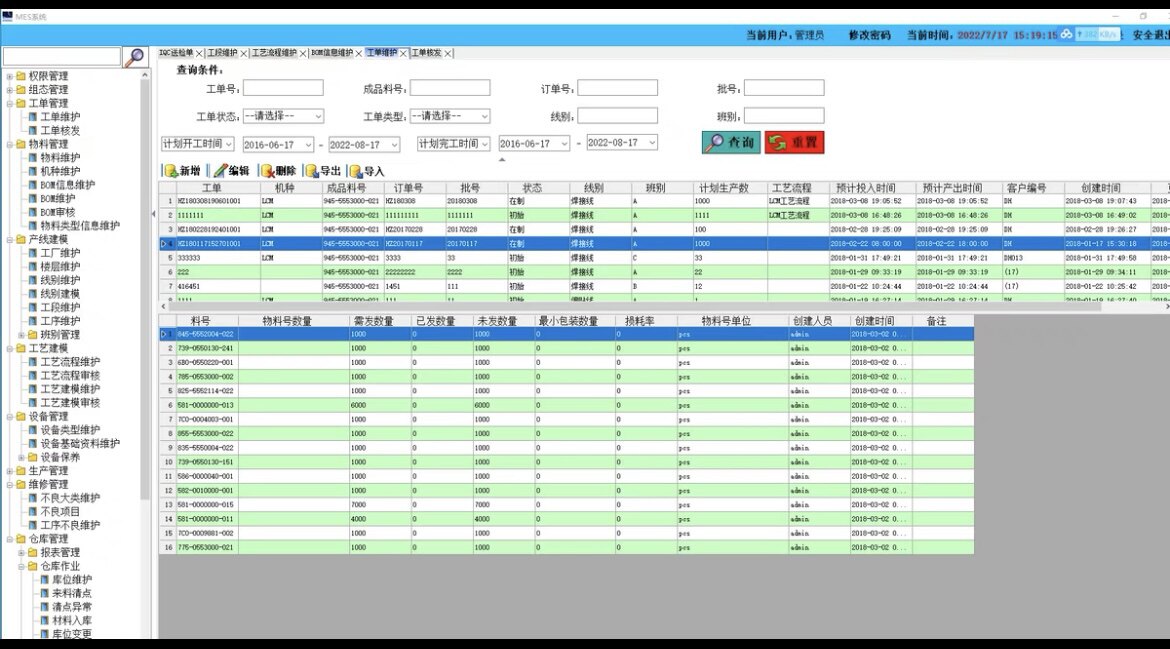Switch to the 工艺流程维护 tab
The height and width of the screenshot is (649, 1170).
coord(273,53)
